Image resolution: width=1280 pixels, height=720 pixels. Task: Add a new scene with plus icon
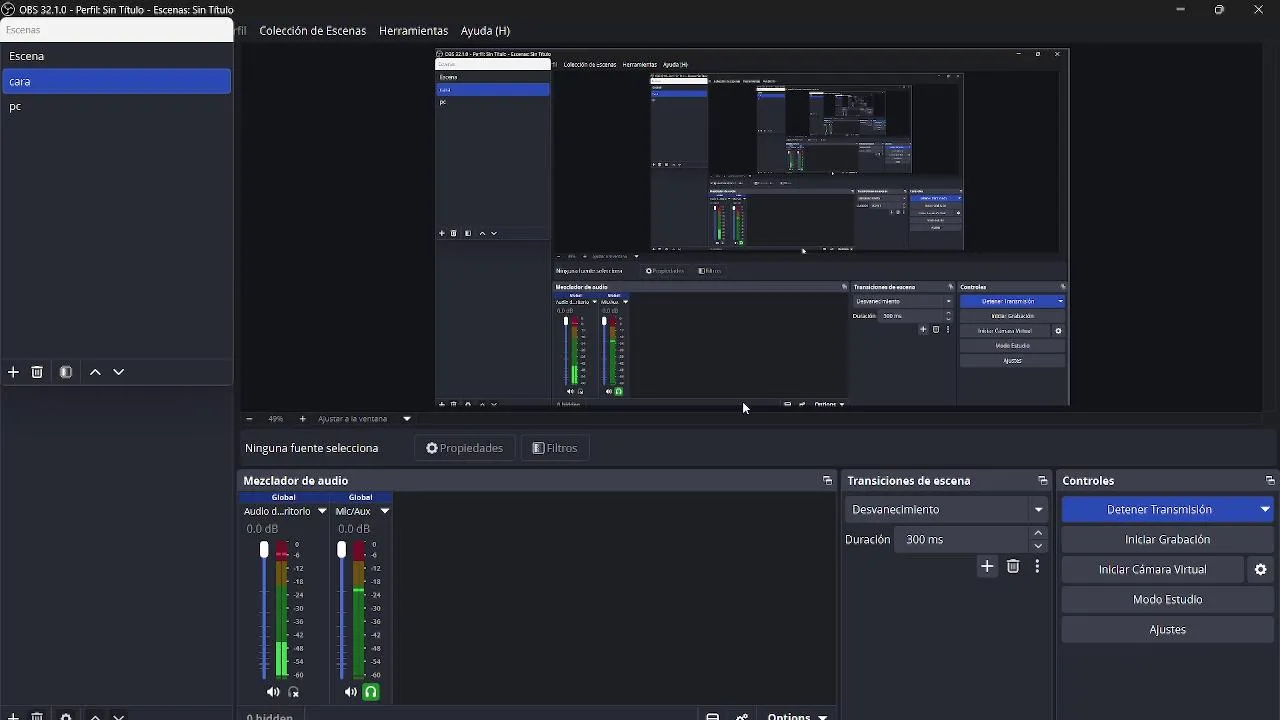point(13,372)
